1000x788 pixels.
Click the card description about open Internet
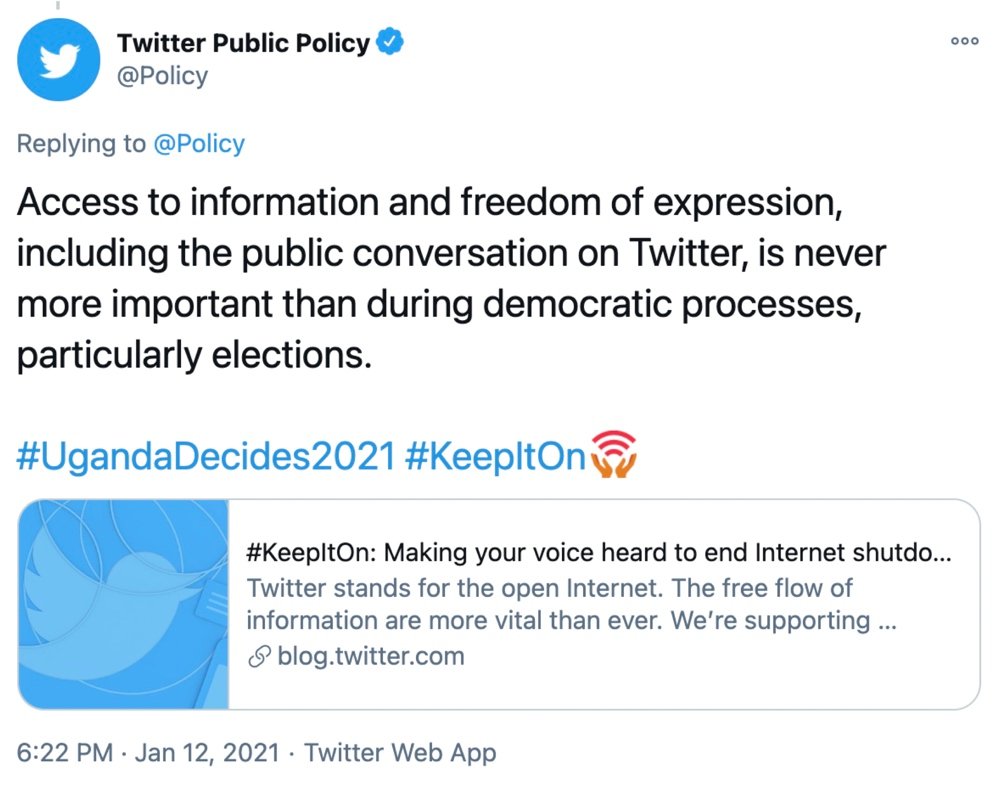click(570, 604)
